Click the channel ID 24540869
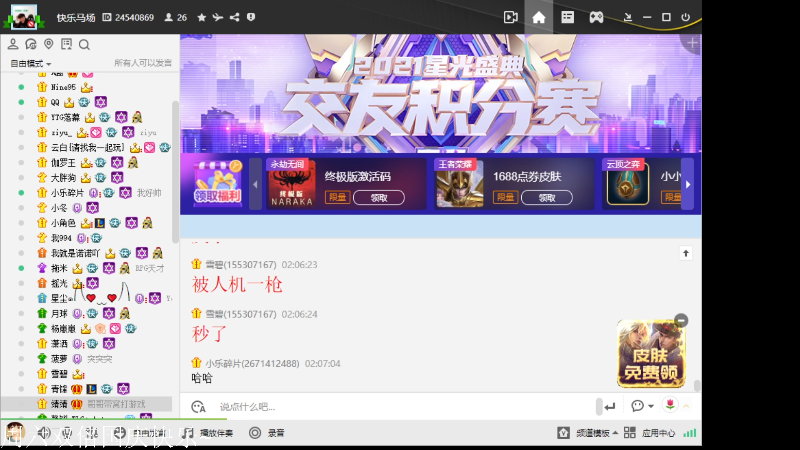This screenshot has width=800, height=450. (128, 18)
